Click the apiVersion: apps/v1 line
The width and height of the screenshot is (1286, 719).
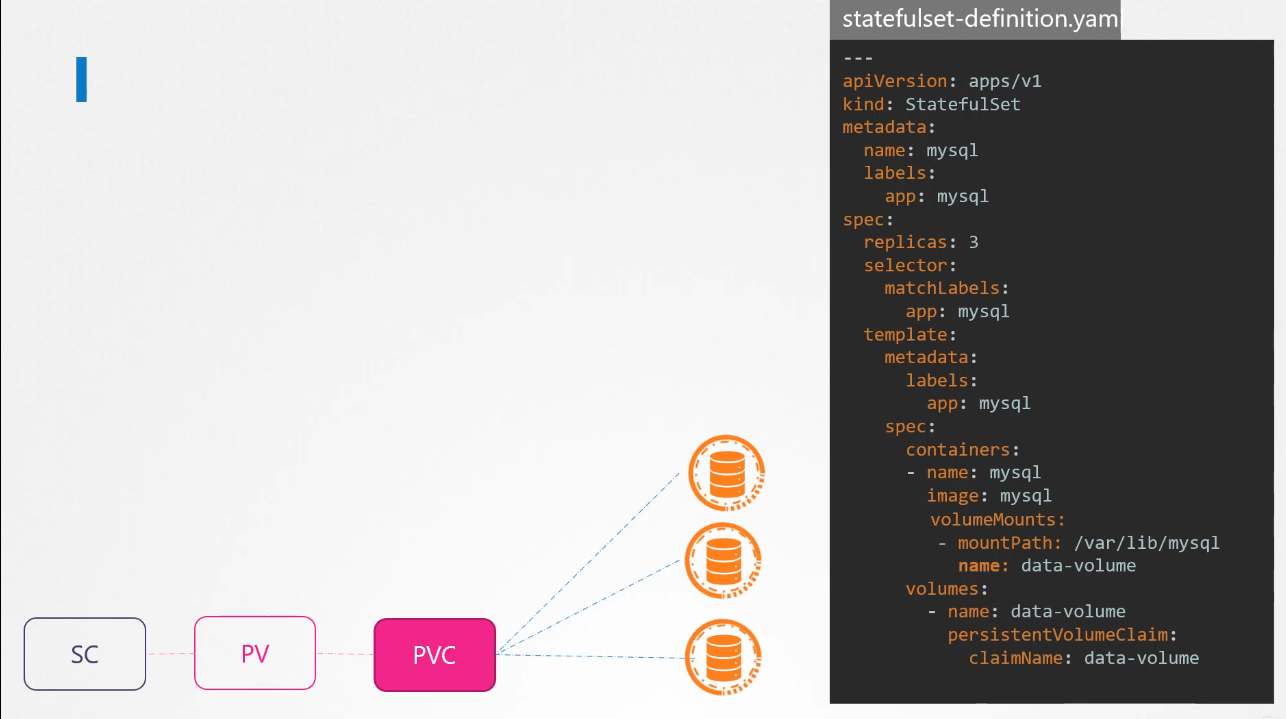942,81
